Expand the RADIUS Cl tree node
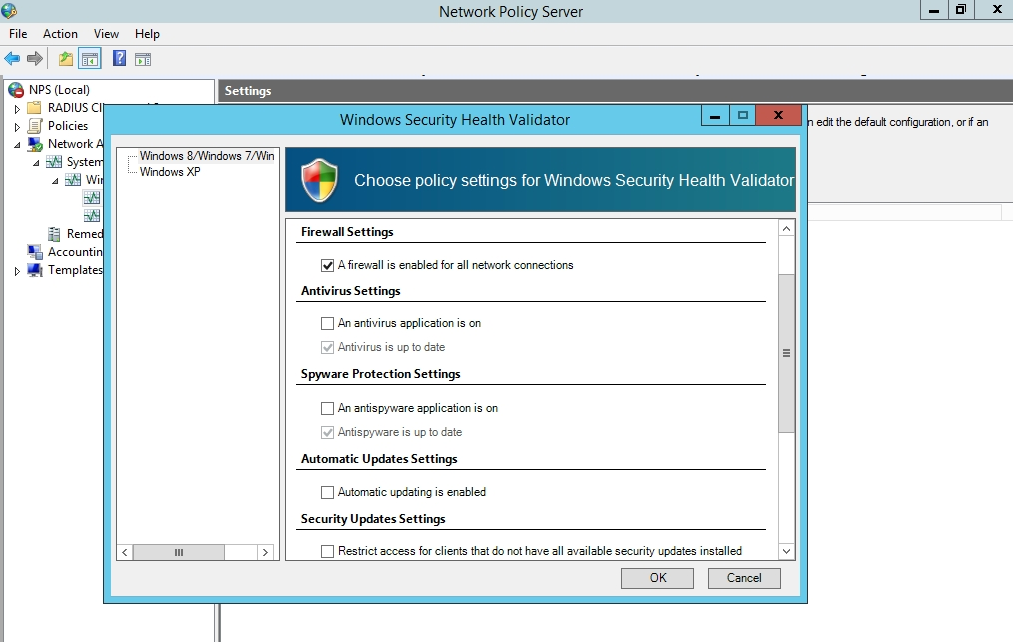The image size is (1013, 642). click(x=17, y=109)
